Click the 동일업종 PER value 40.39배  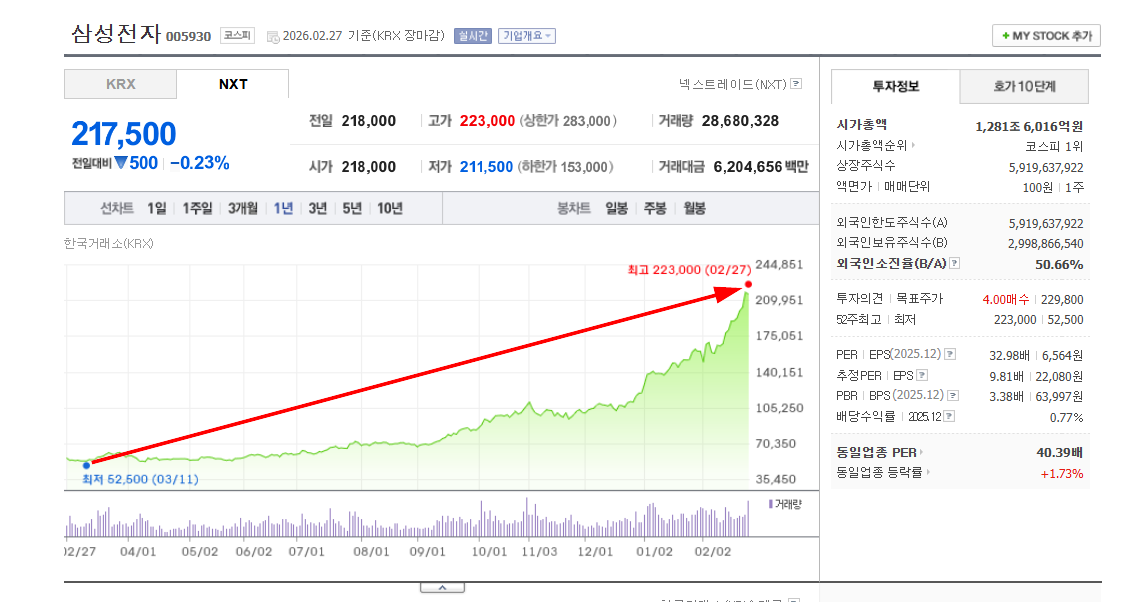[1059, 453]
